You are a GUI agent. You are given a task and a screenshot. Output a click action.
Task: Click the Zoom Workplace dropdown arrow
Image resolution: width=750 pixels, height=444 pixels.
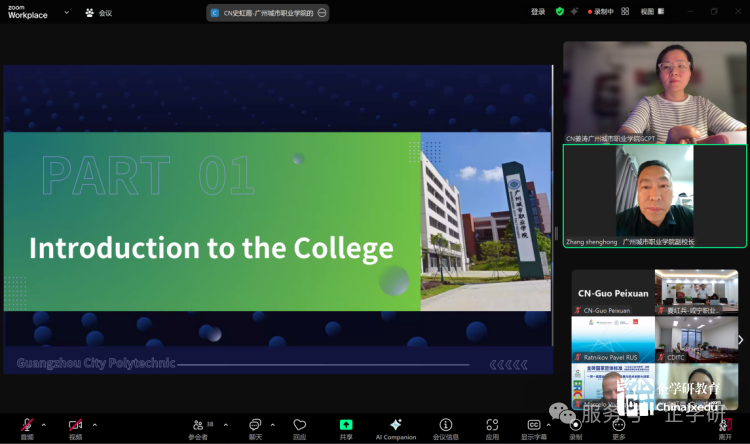(66, 13)
